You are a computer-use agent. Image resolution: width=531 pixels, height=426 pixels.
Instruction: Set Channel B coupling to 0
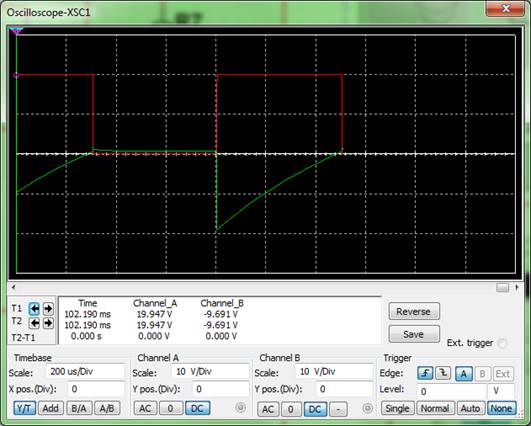click(x=291, y=409)
